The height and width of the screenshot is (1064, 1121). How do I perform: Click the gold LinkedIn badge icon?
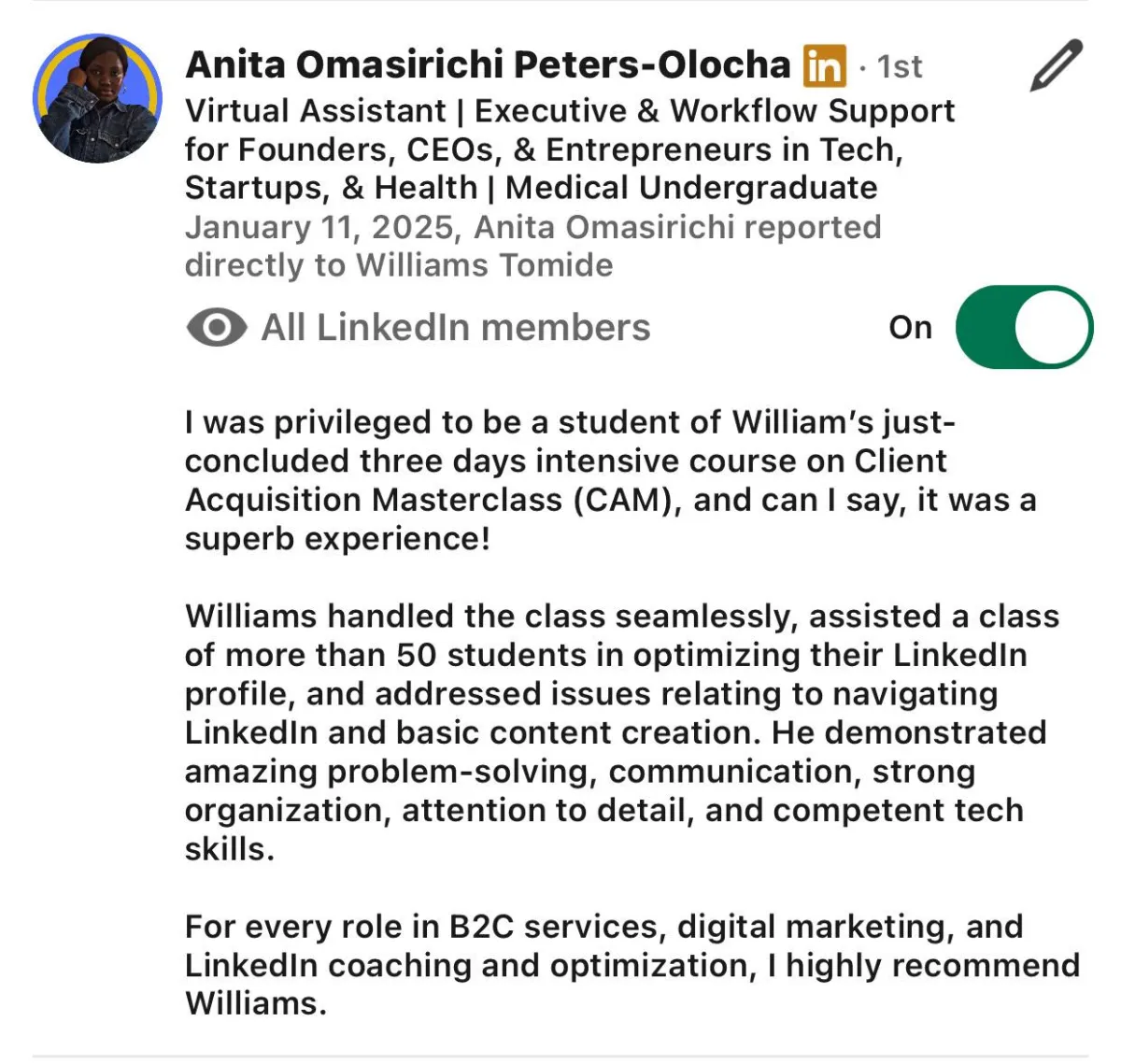point(824,65)
